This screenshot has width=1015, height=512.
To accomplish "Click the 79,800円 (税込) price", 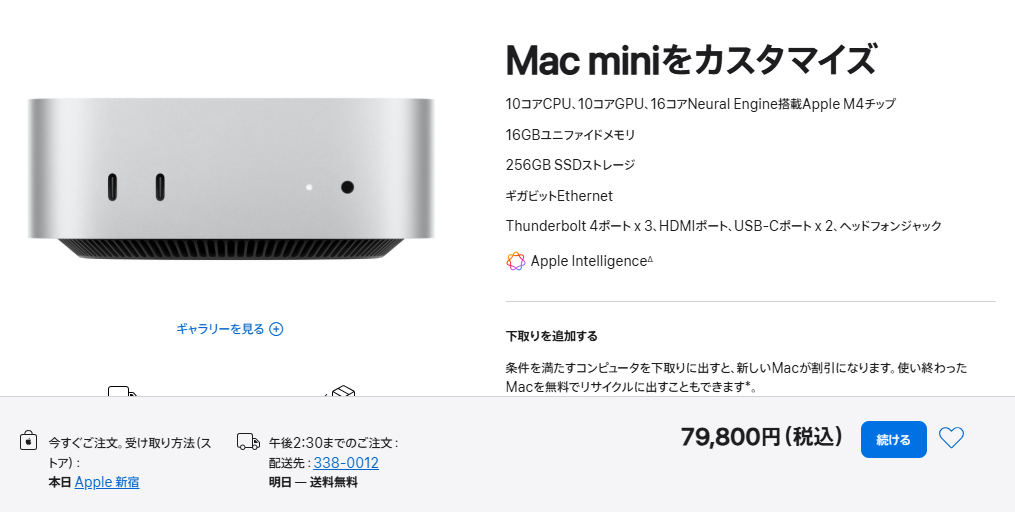I will coord(762,437).
